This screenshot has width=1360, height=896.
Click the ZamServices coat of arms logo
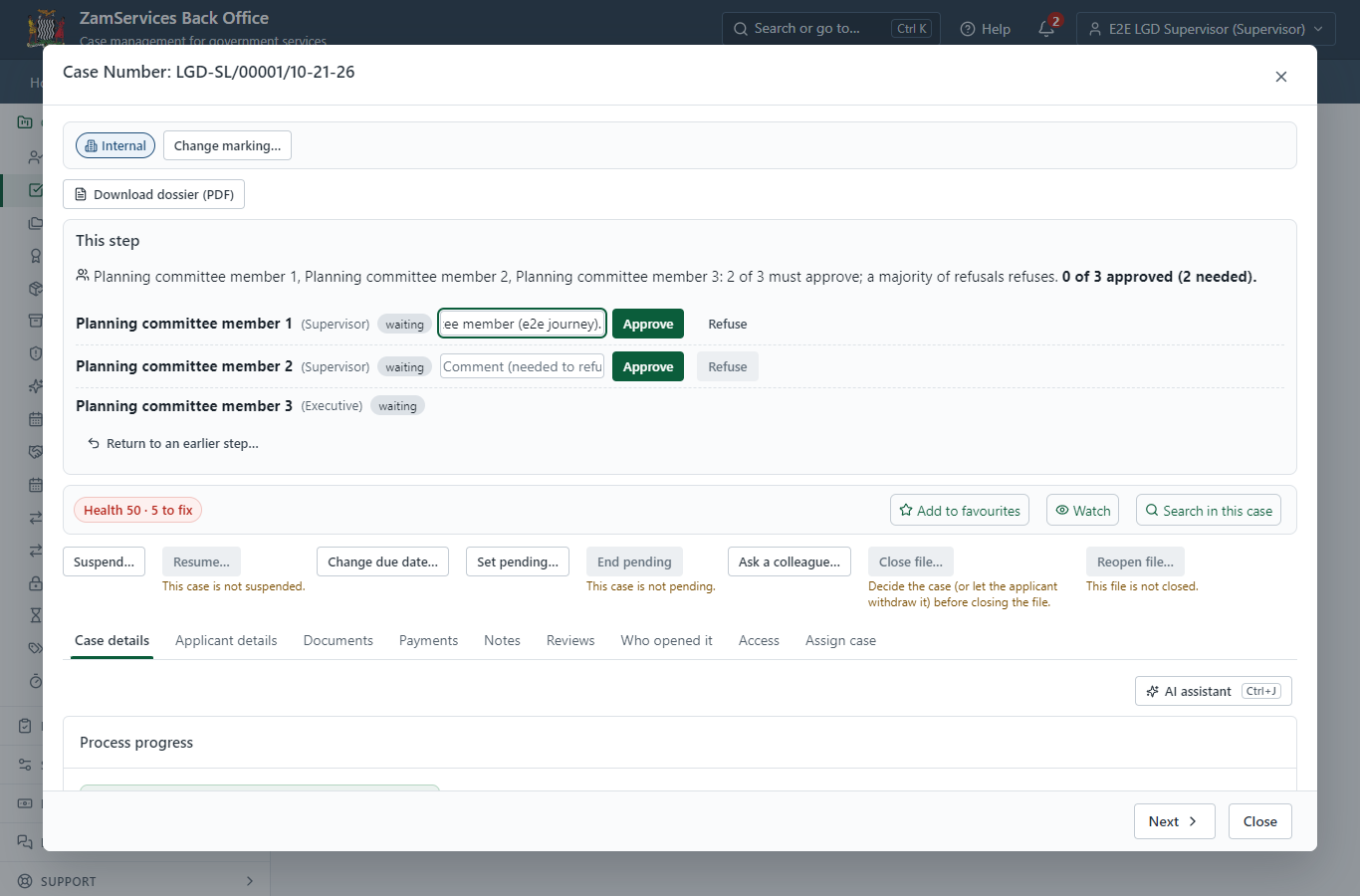[45, 28]
